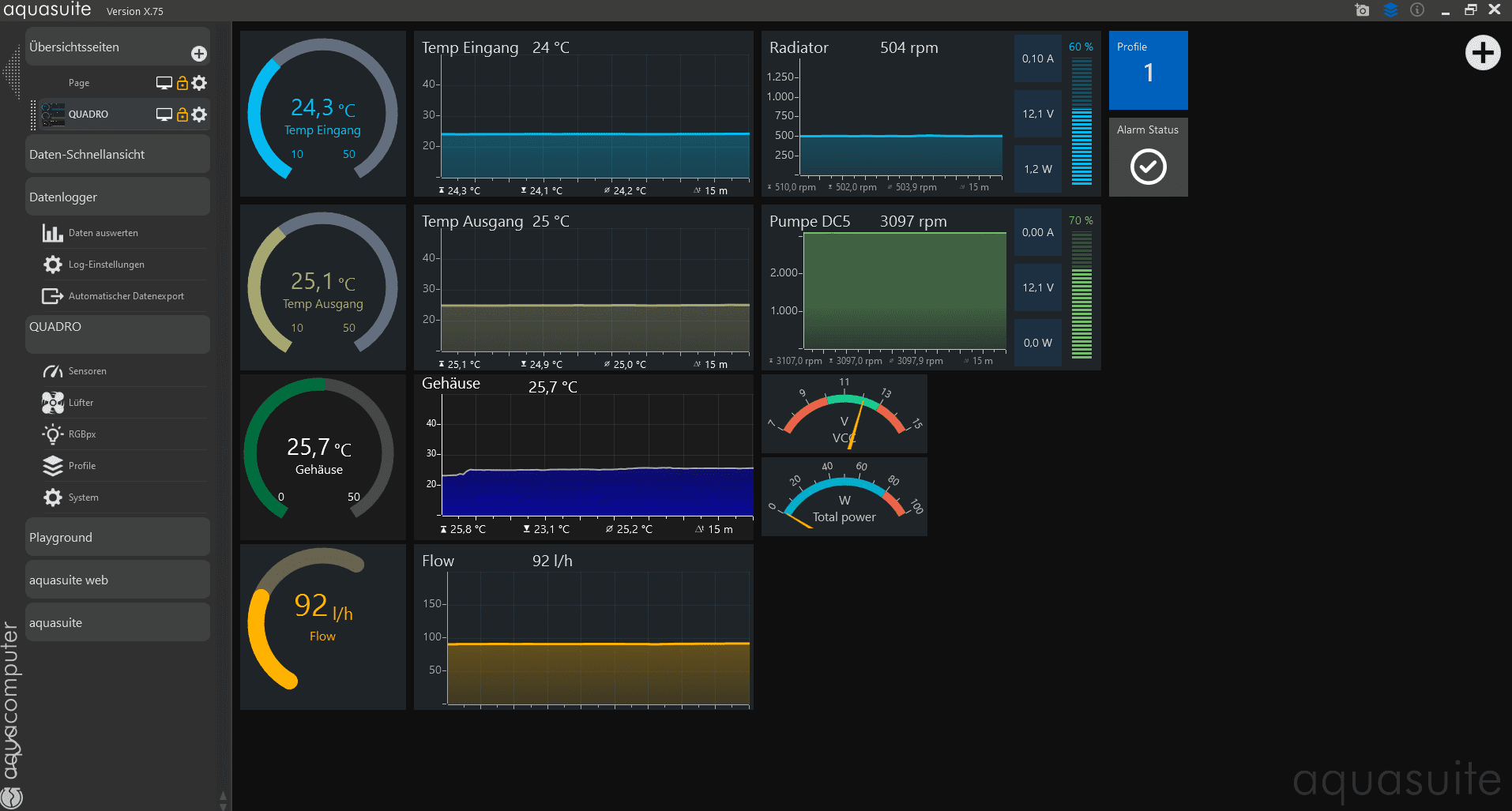Click the Gehäuse circular temperature gauge
The image size is (1512, 811).
(x=322, y=457)
